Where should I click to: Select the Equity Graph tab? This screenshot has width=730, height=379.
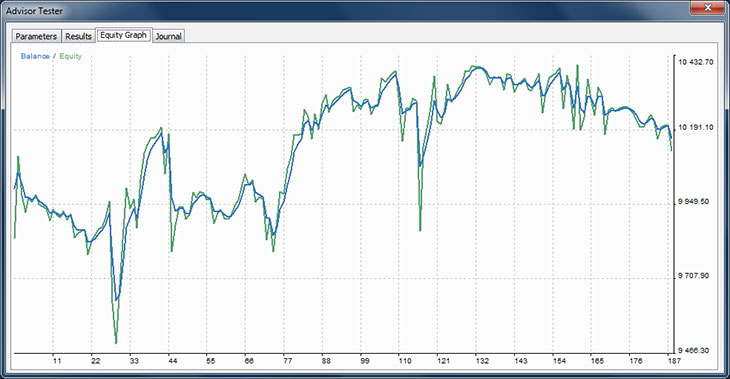[x=123, y=35]
